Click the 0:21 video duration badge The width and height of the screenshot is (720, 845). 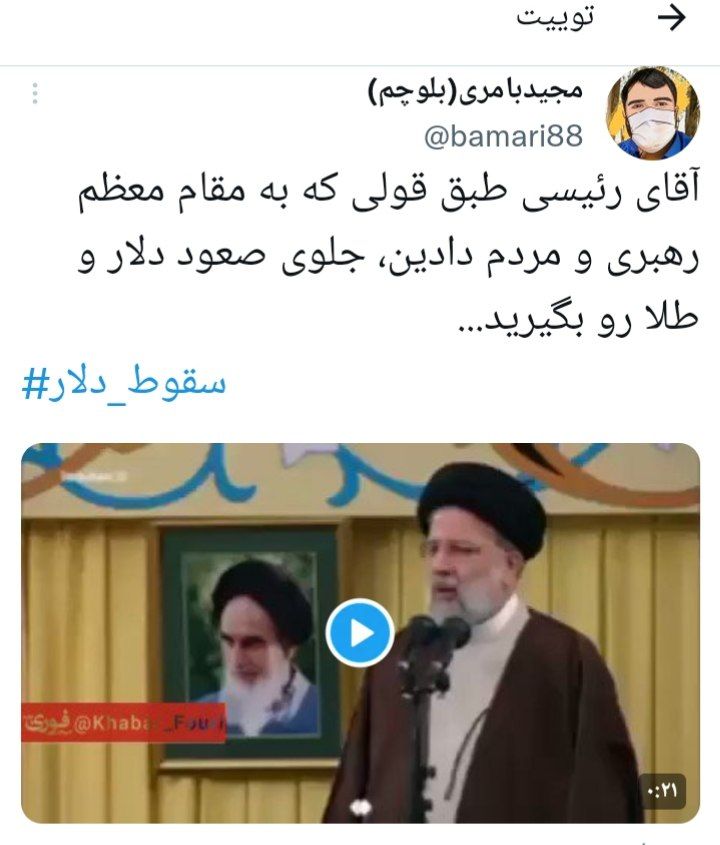pyautogui.click(x=662, y=791)
